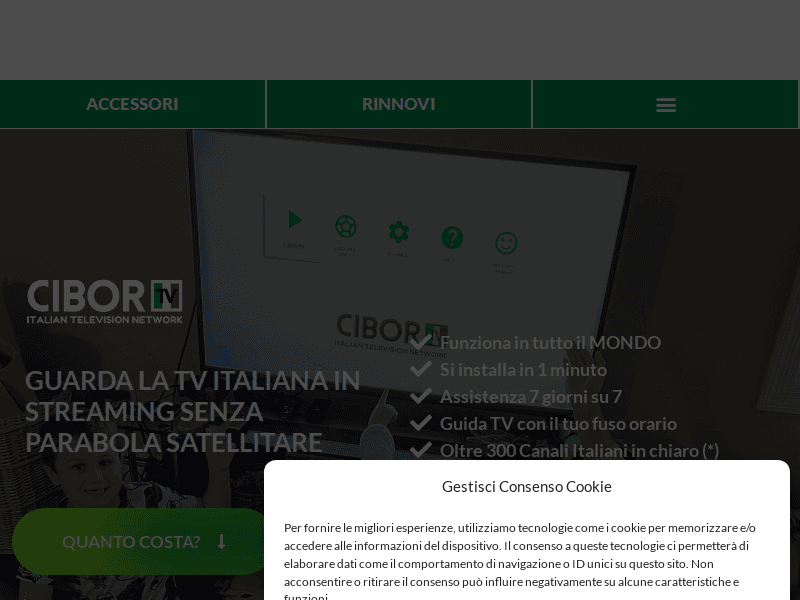Click the checkmark near Guida TV con il tuo fuso orario

click(x=420, y=422)
